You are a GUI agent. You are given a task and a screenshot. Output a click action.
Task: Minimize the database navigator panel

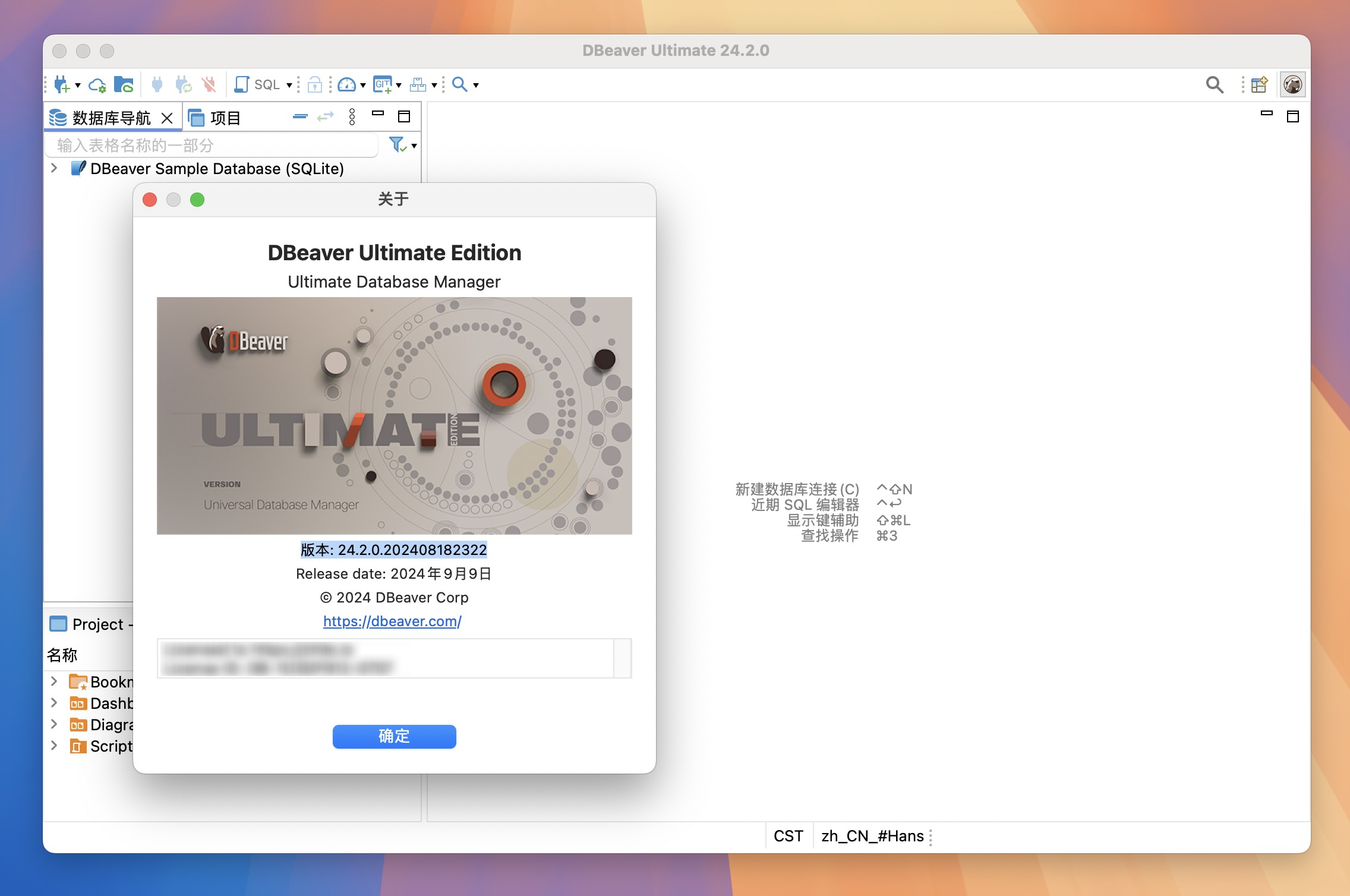378,112
